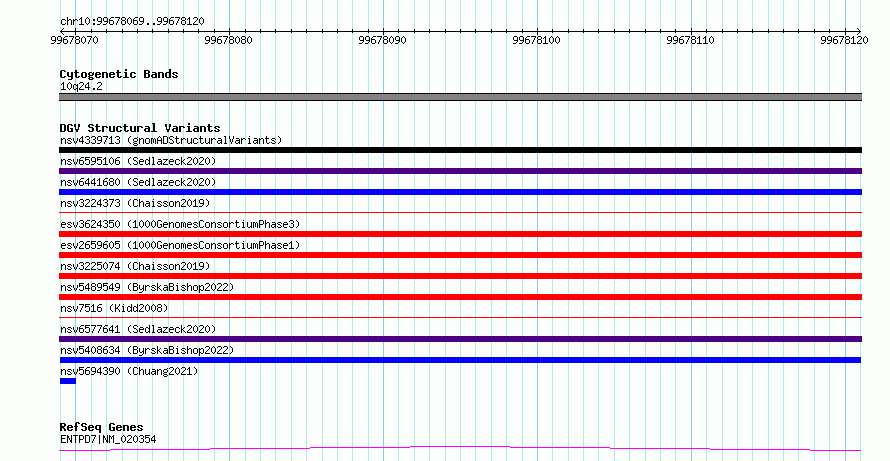This screenshot has height=461, width=890.
Task: Click ruler position 99678090
Action: click(x=382, y=40)
